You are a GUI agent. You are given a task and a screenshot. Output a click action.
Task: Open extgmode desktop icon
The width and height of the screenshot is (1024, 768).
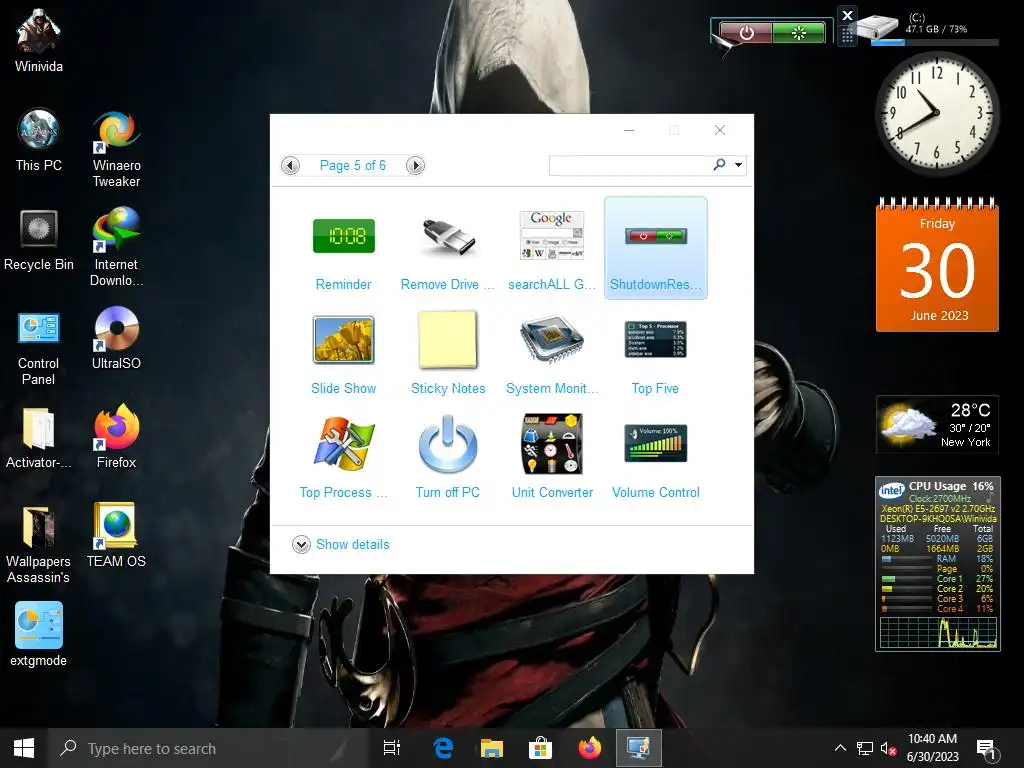[39, 634]
